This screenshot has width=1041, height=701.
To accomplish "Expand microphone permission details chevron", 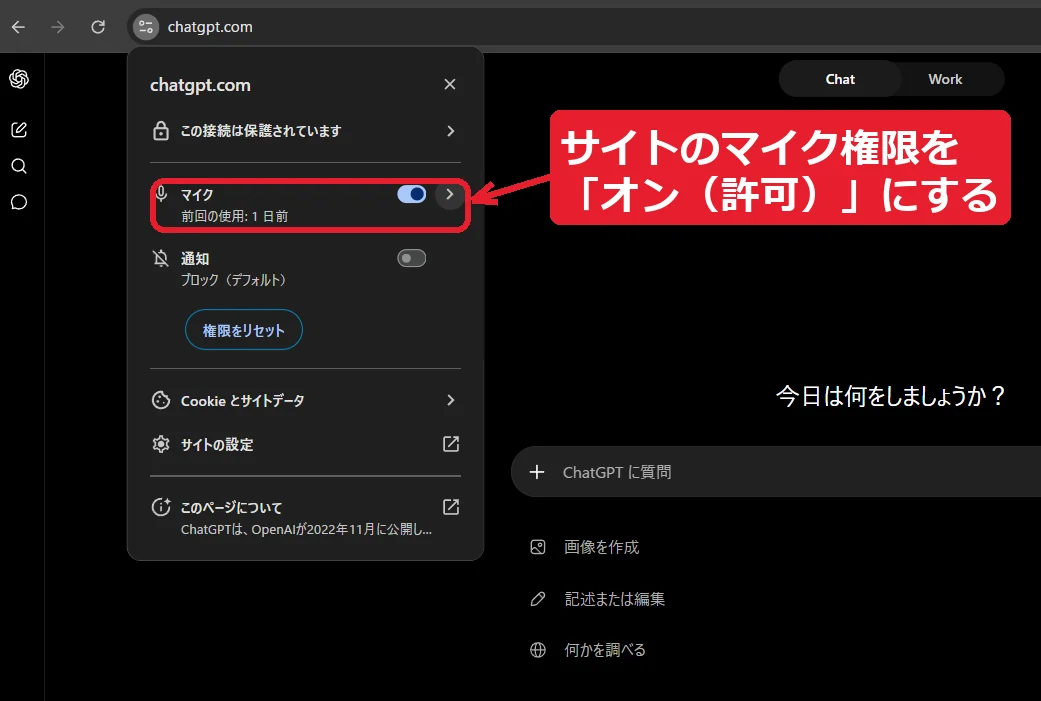I will pos(449,194).
